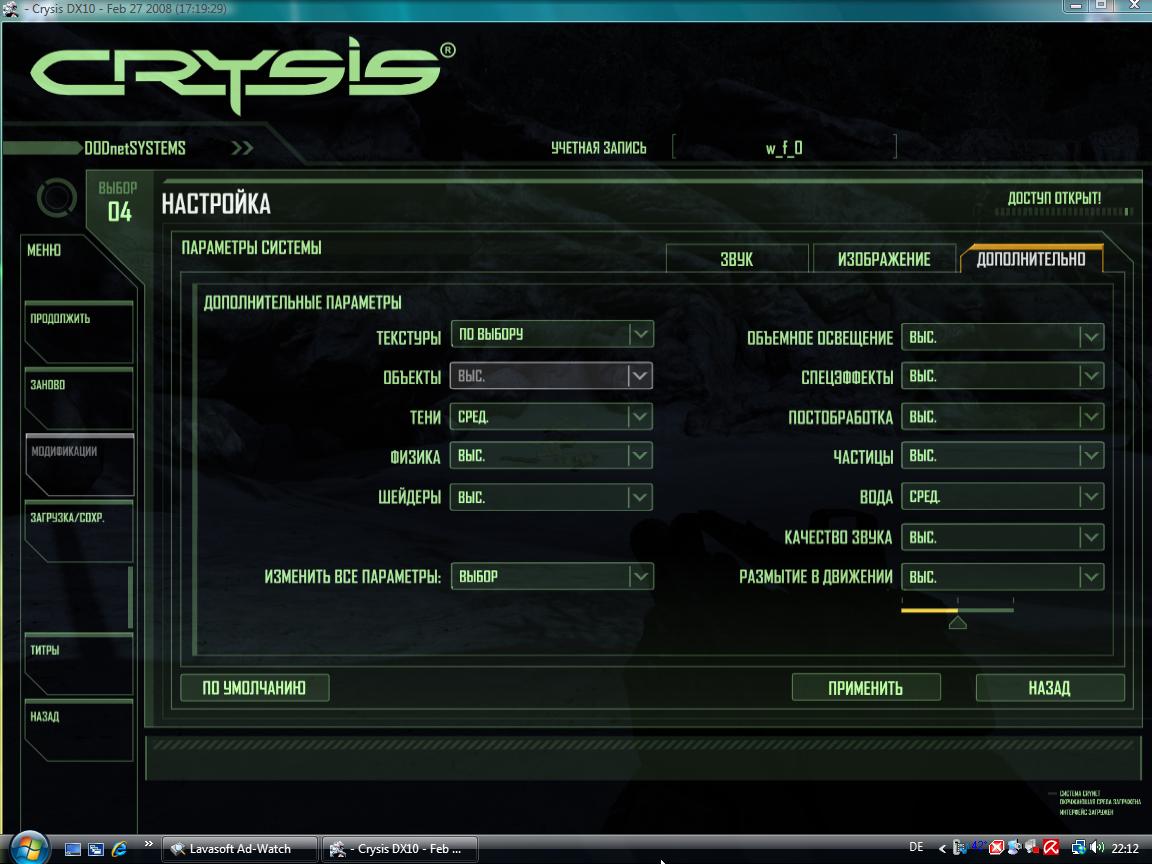Open the СПЕЦЭФФЕКТЫ dropdown
The width and height of the screenshot is (1152, 864).
coord(1002,376)
